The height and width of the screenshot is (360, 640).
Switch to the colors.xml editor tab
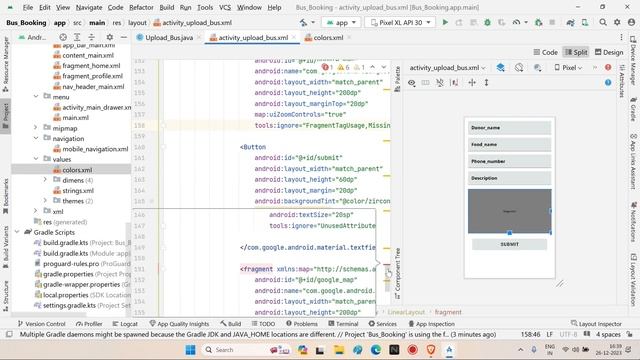point(328,38)
